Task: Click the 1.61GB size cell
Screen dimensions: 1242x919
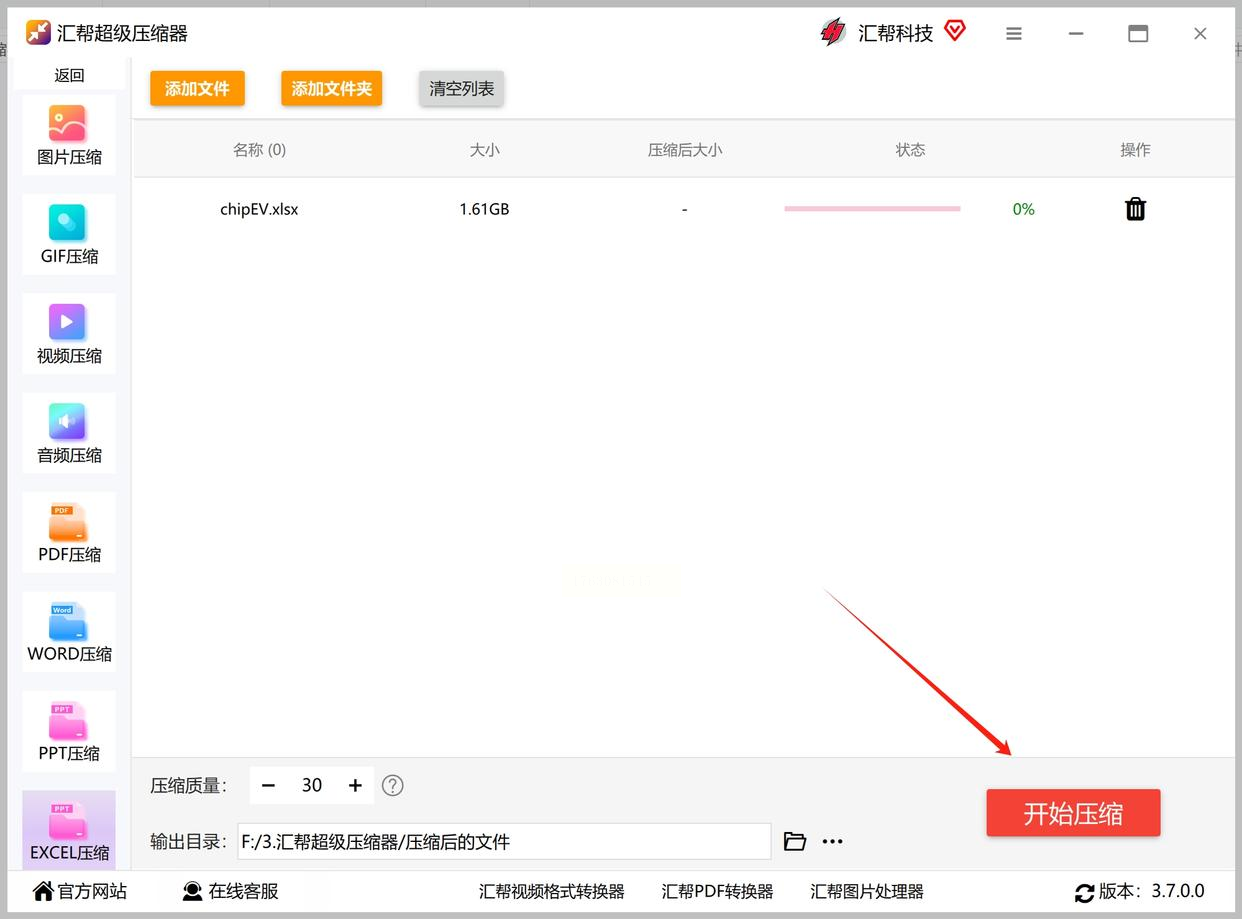Action: point(484,209)
